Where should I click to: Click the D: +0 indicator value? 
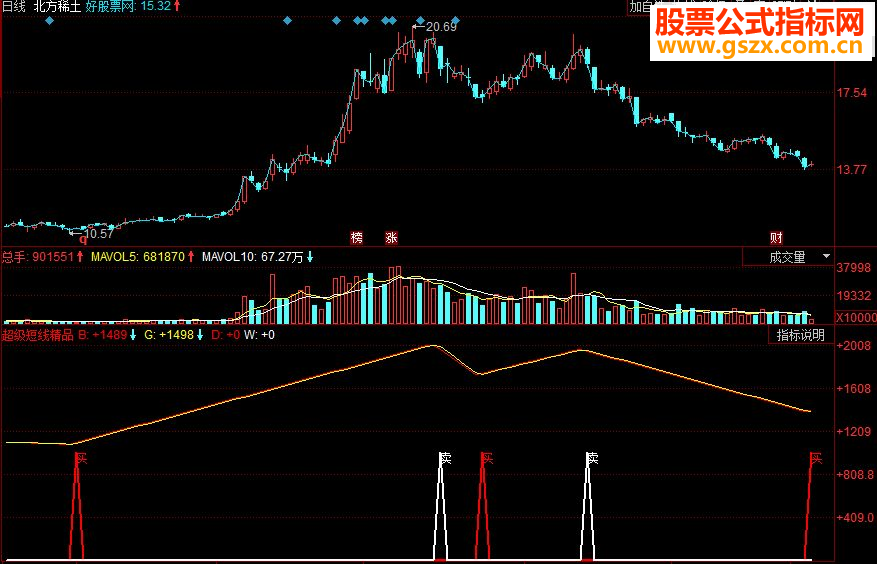pyautogui.click(x=225, y=335)
